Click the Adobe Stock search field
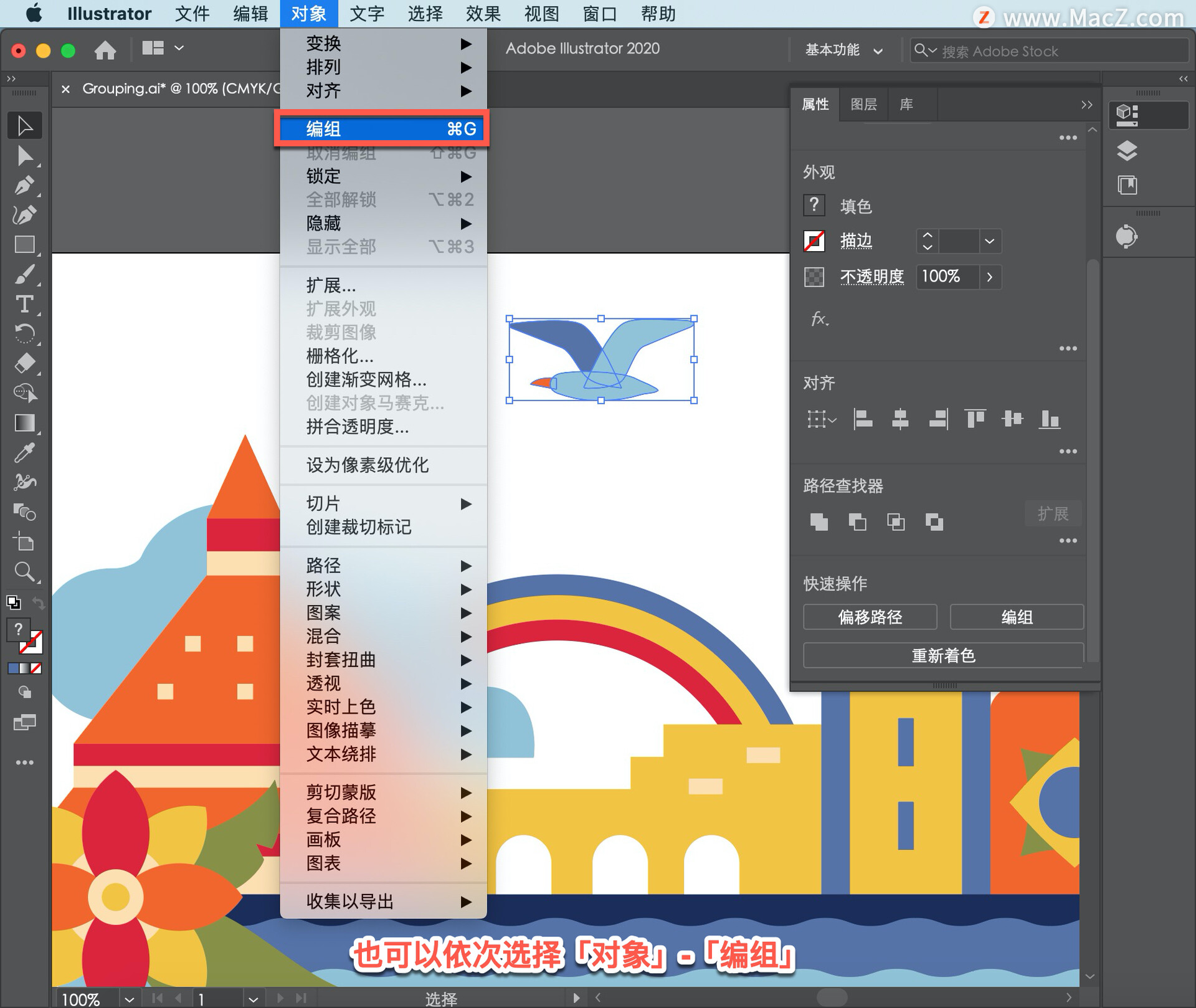This screenshot has height=1008, width=1196. pyautogui.click(x=1049, y=50)
